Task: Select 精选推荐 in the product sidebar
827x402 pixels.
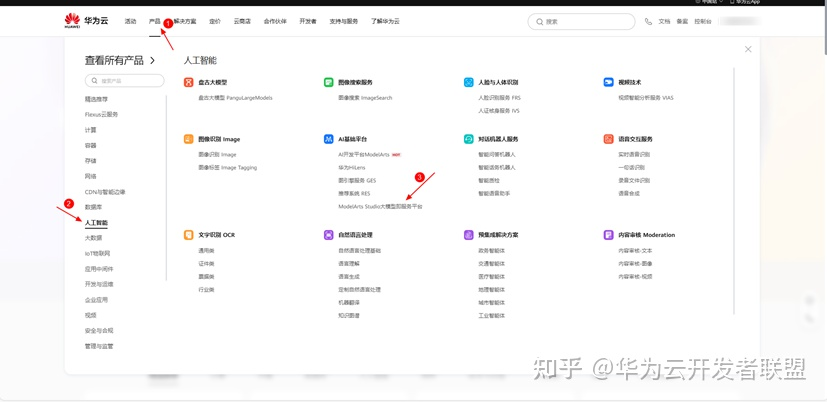Action: point(96,99)
